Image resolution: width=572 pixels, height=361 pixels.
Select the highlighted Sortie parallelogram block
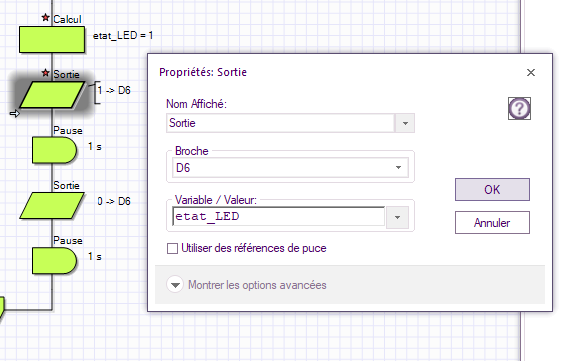52,95
